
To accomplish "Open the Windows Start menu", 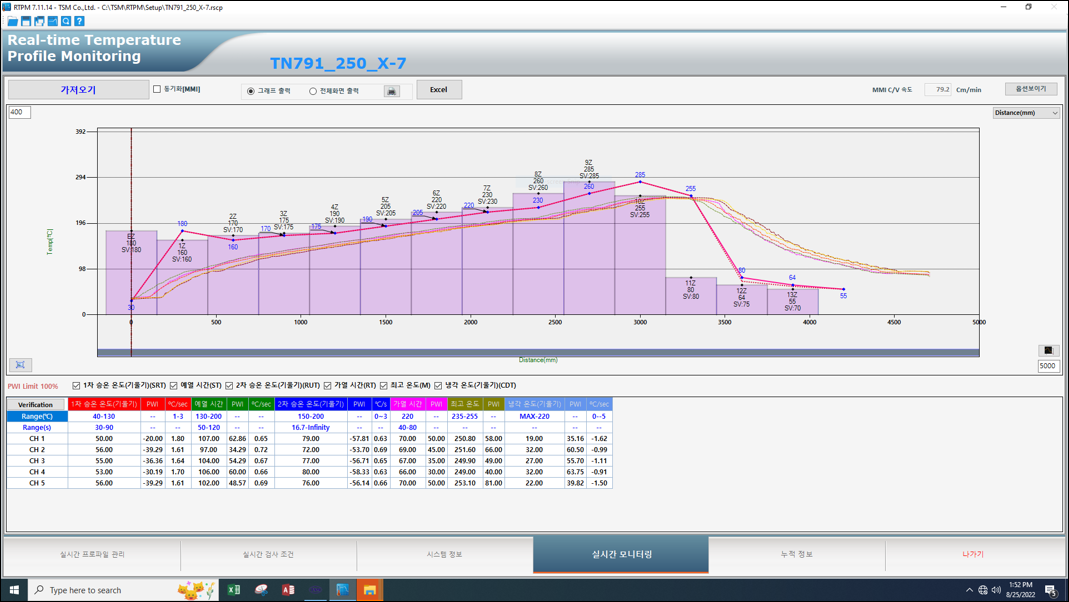I will click(14, 590).
